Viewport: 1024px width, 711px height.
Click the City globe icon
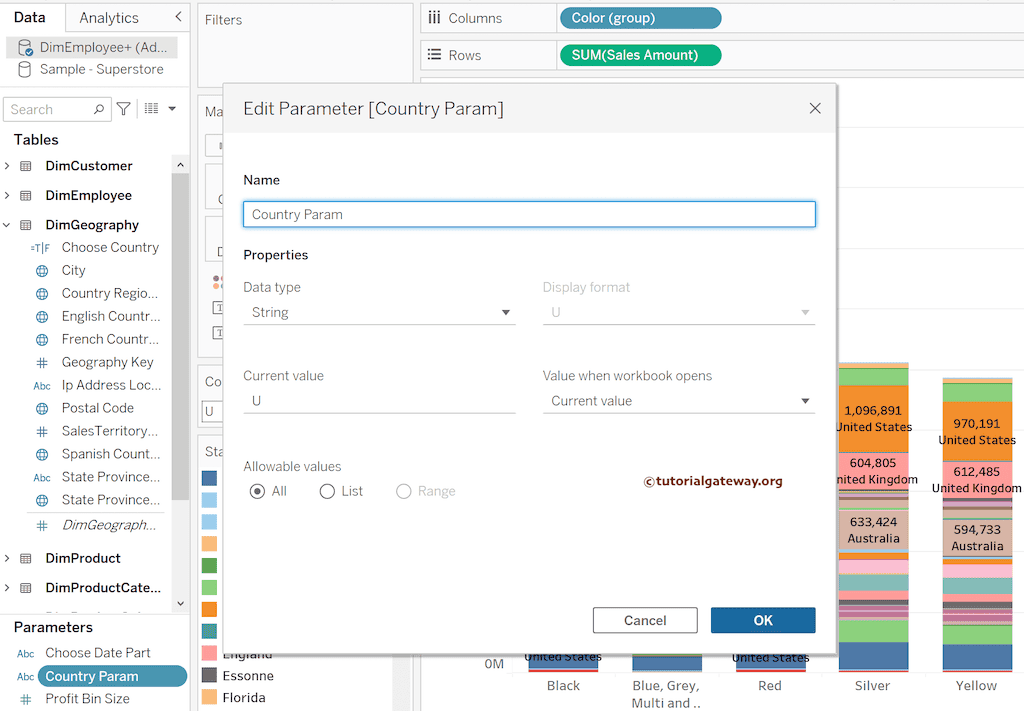(x=42, y=270)
